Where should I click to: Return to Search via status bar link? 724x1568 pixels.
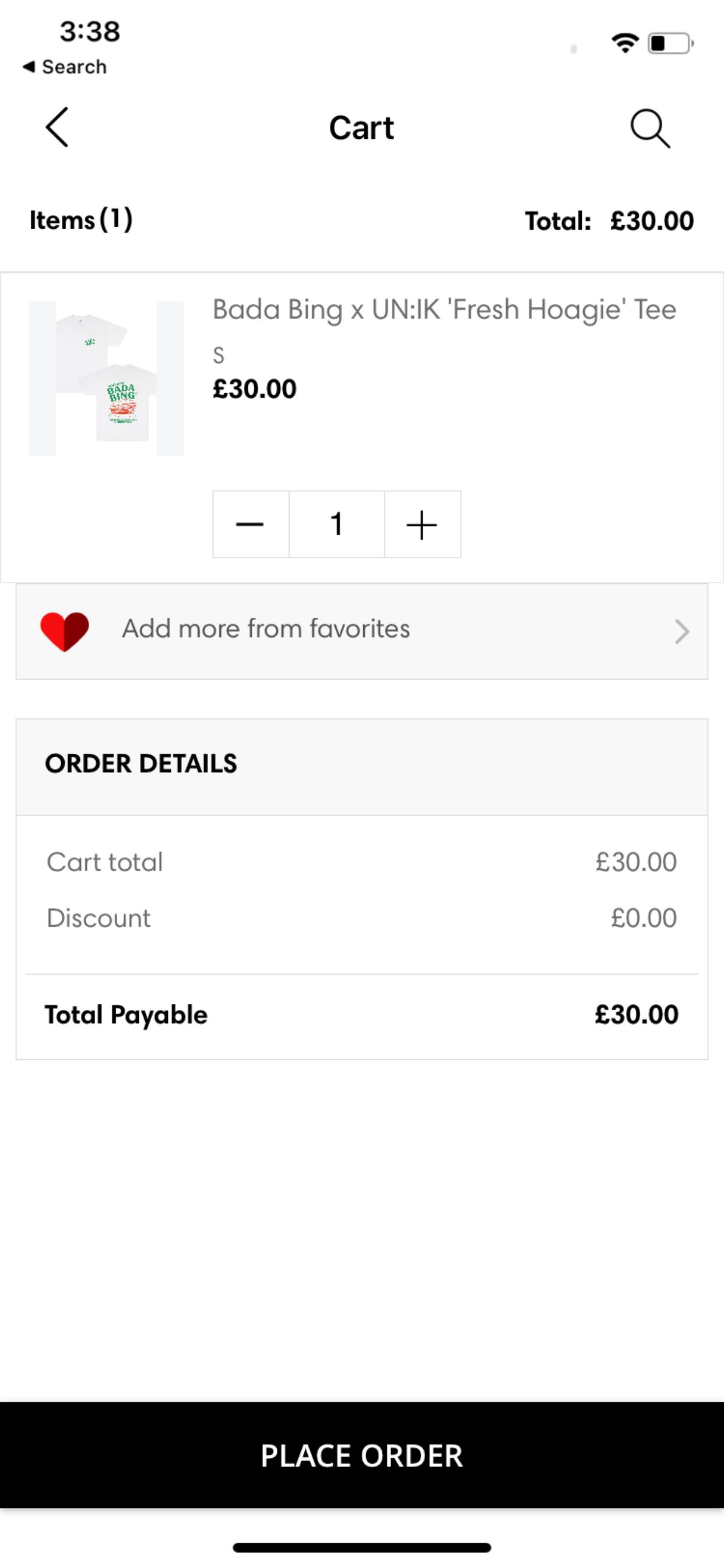click(65, 67)
